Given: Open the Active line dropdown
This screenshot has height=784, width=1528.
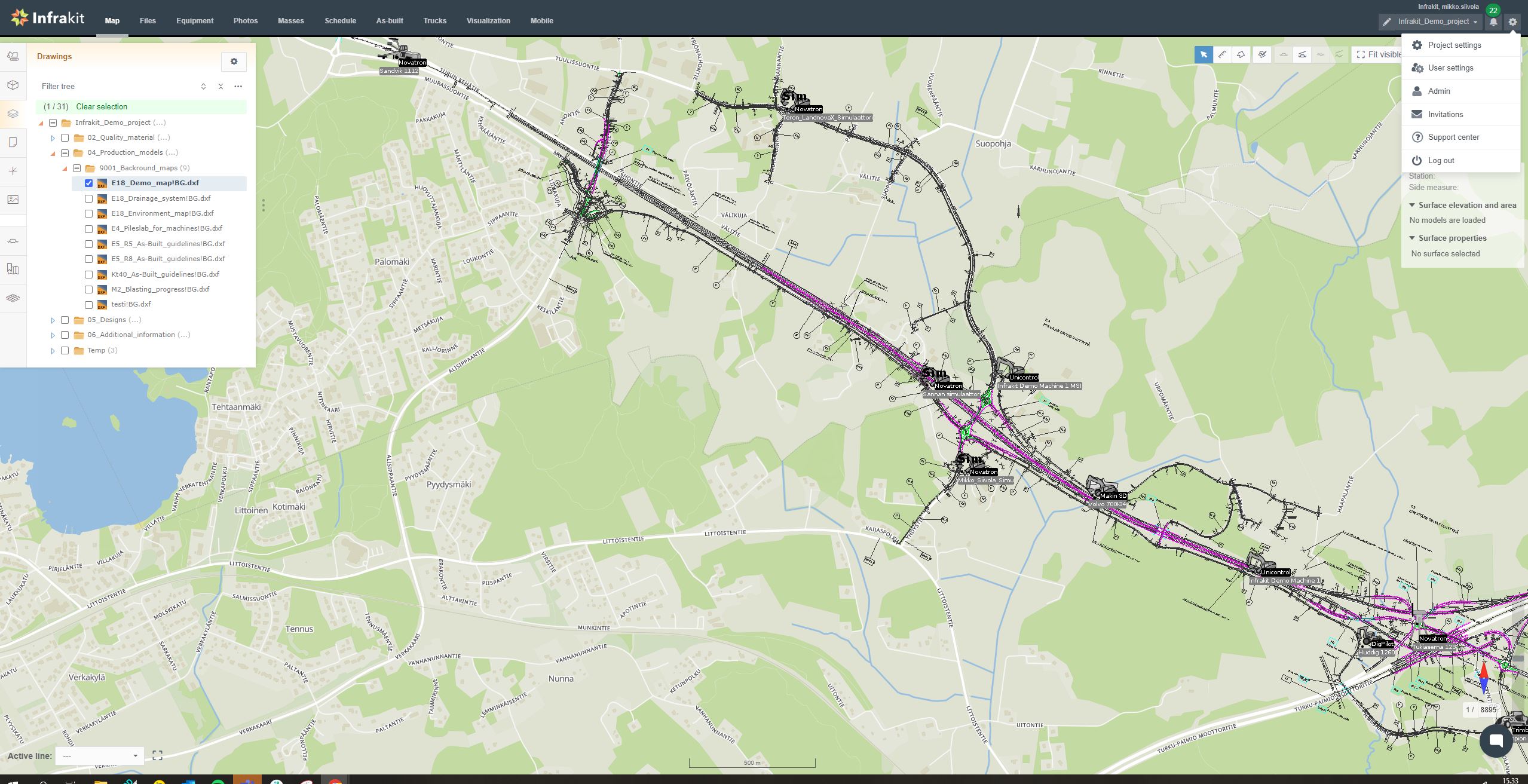Looking at the screenshot, I should 99,755.
